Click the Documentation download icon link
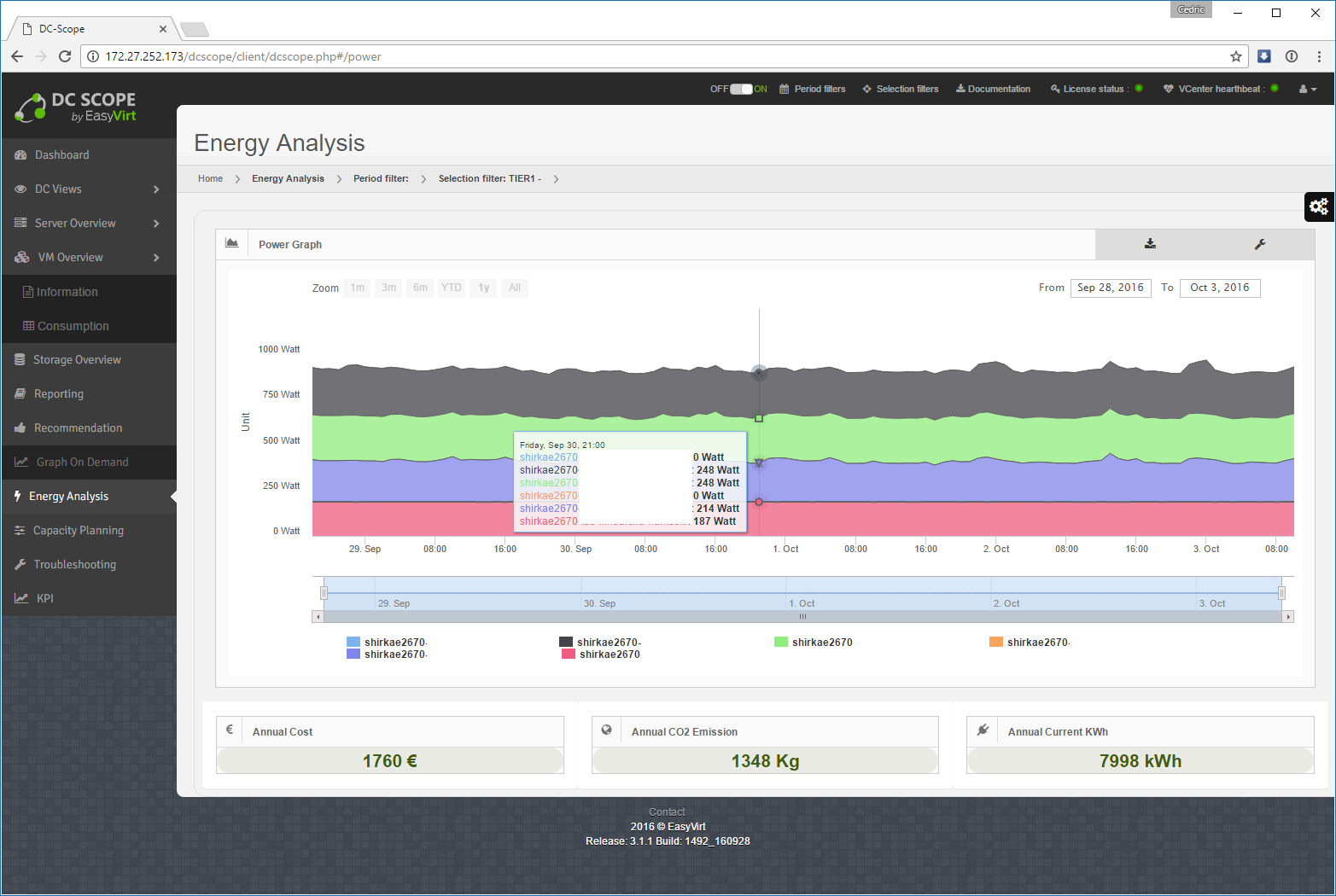The width and height of the screenshot is (1336, 896). pyautogui.click(x=993, y=89)
